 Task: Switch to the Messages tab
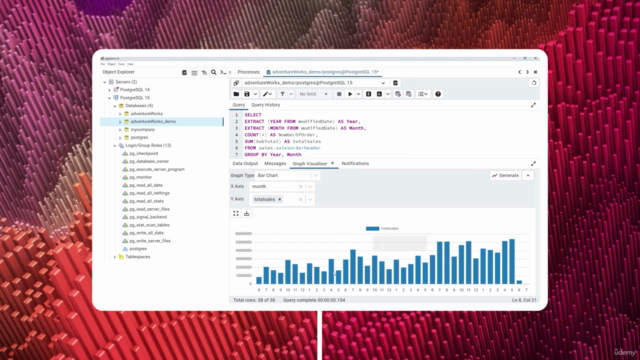click(275, 164)
